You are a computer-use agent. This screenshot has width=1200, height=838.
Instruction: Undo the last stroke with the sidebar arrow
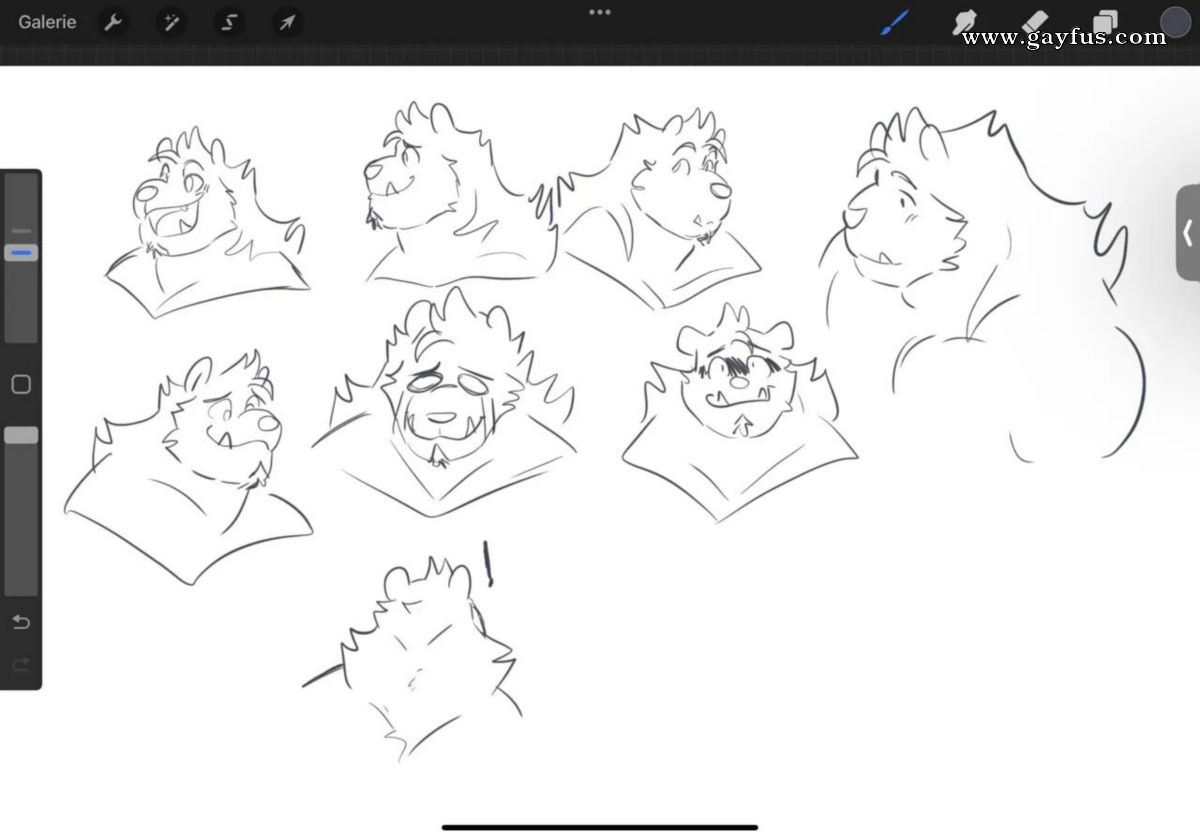pyautogui.click(x=21, y=622)
